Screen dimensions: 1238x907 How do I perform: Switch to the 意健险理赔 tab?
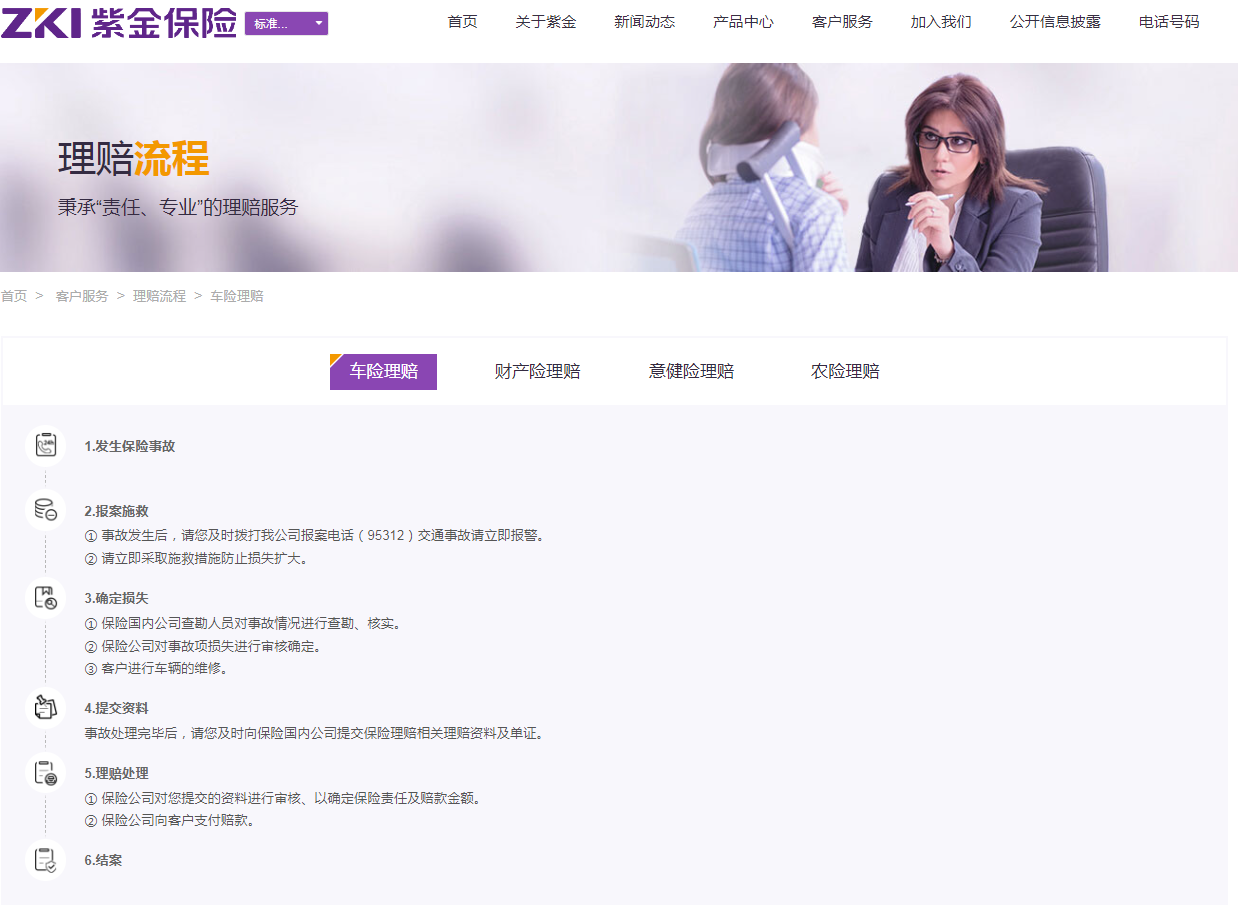(x=691, y=372)
